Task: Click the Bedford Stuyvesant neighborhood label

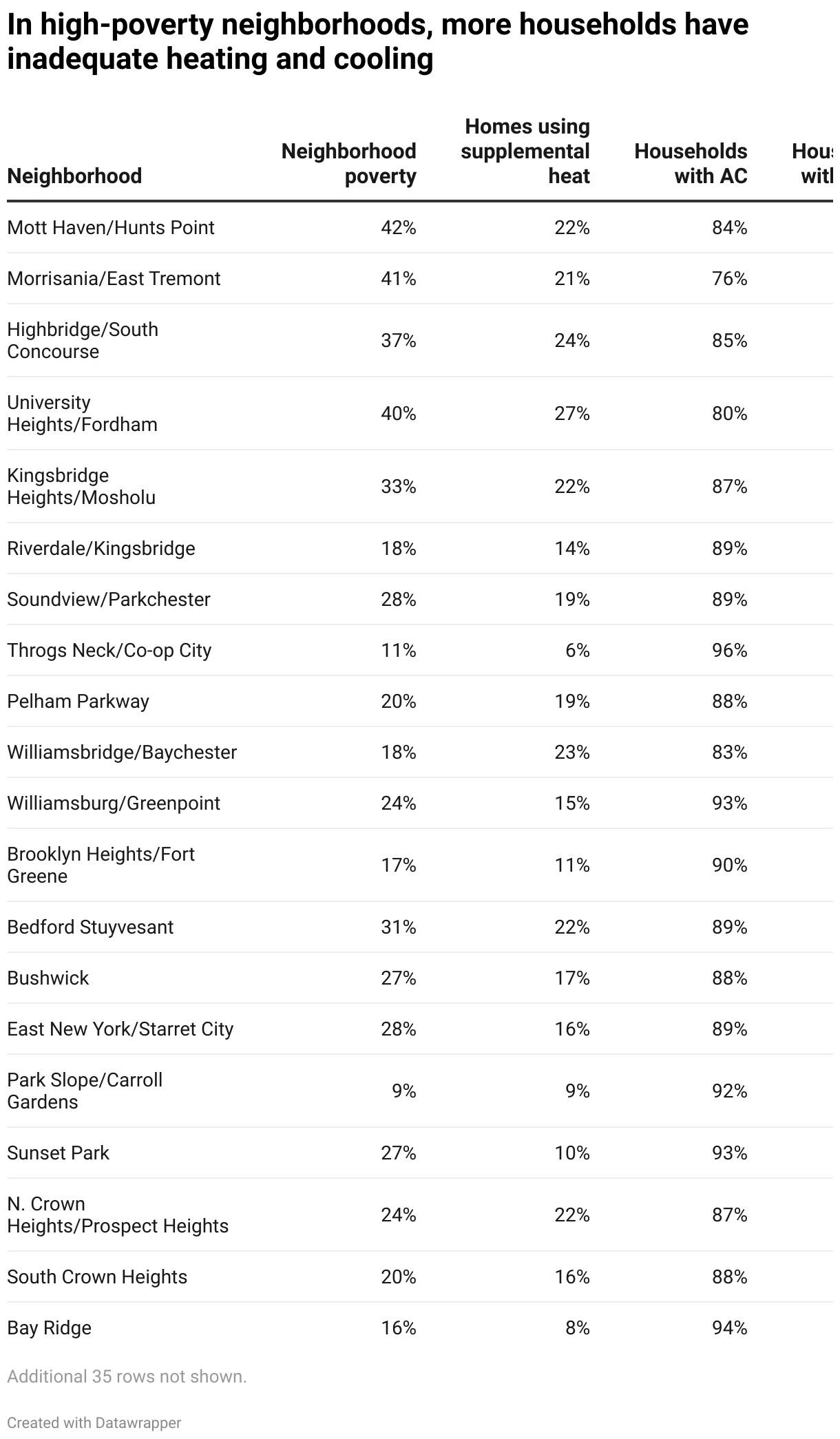Action: [x=90, y=927]
